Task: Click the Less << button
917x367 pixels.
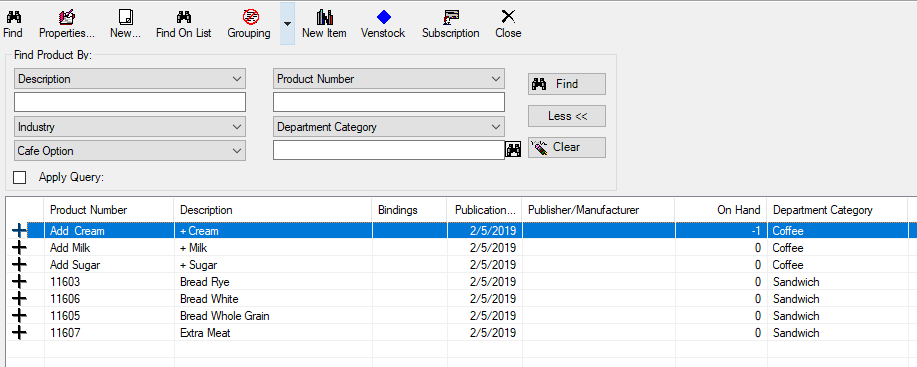Action: [567, 116]
